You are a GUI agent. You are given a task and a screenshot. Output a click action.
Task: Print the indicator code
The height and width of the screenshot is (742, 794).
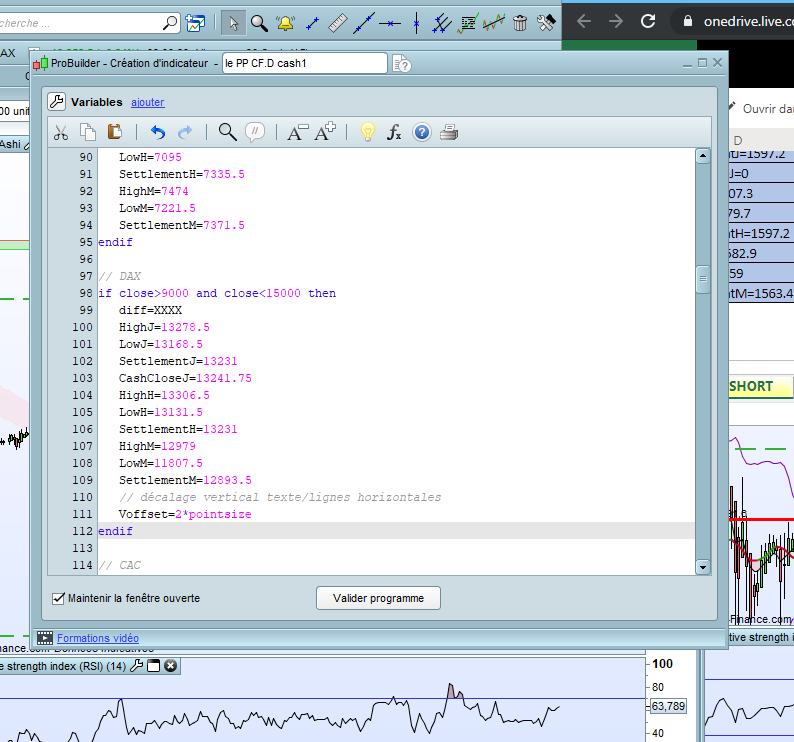click(x=449, y=132)
